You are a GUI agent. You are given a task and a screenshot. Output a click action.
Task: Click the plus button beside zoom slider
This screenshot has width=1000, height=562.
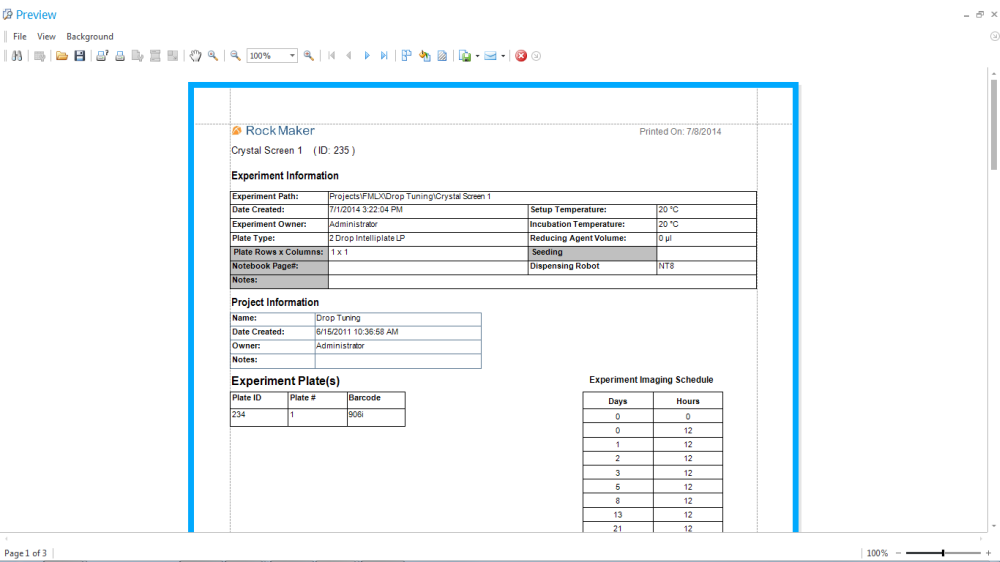coord(989,553)
